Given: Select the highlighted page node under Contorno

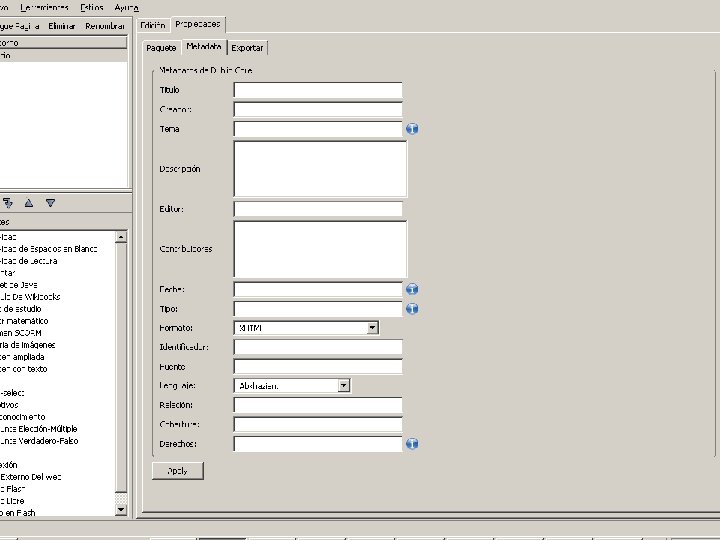Looking at the screenshot, I should pos(63,56).
